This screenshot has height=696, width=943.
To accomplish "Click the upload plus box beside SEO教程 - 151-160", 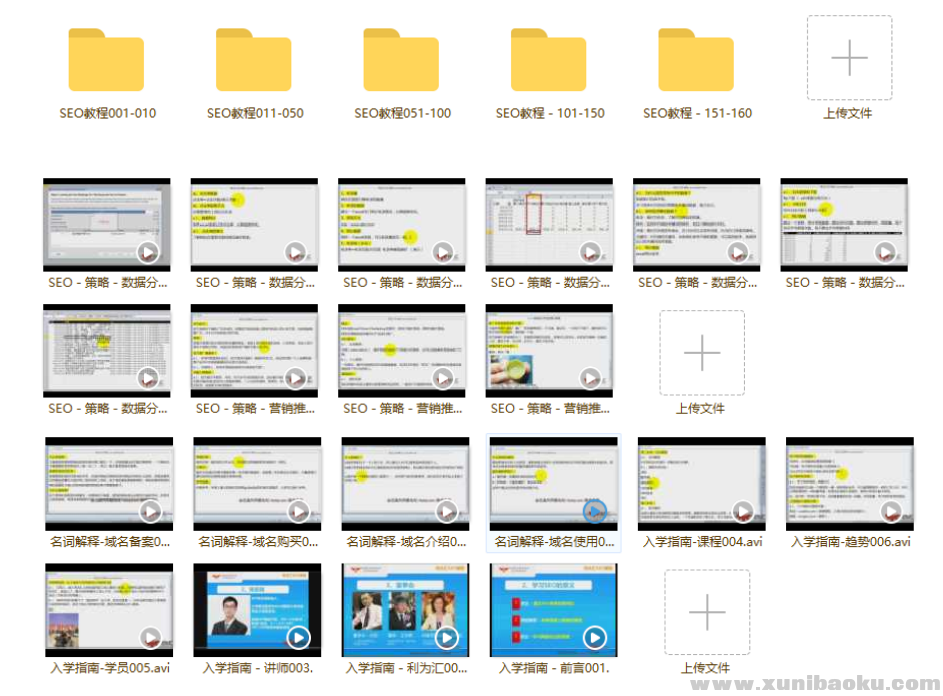I will 848,58.
